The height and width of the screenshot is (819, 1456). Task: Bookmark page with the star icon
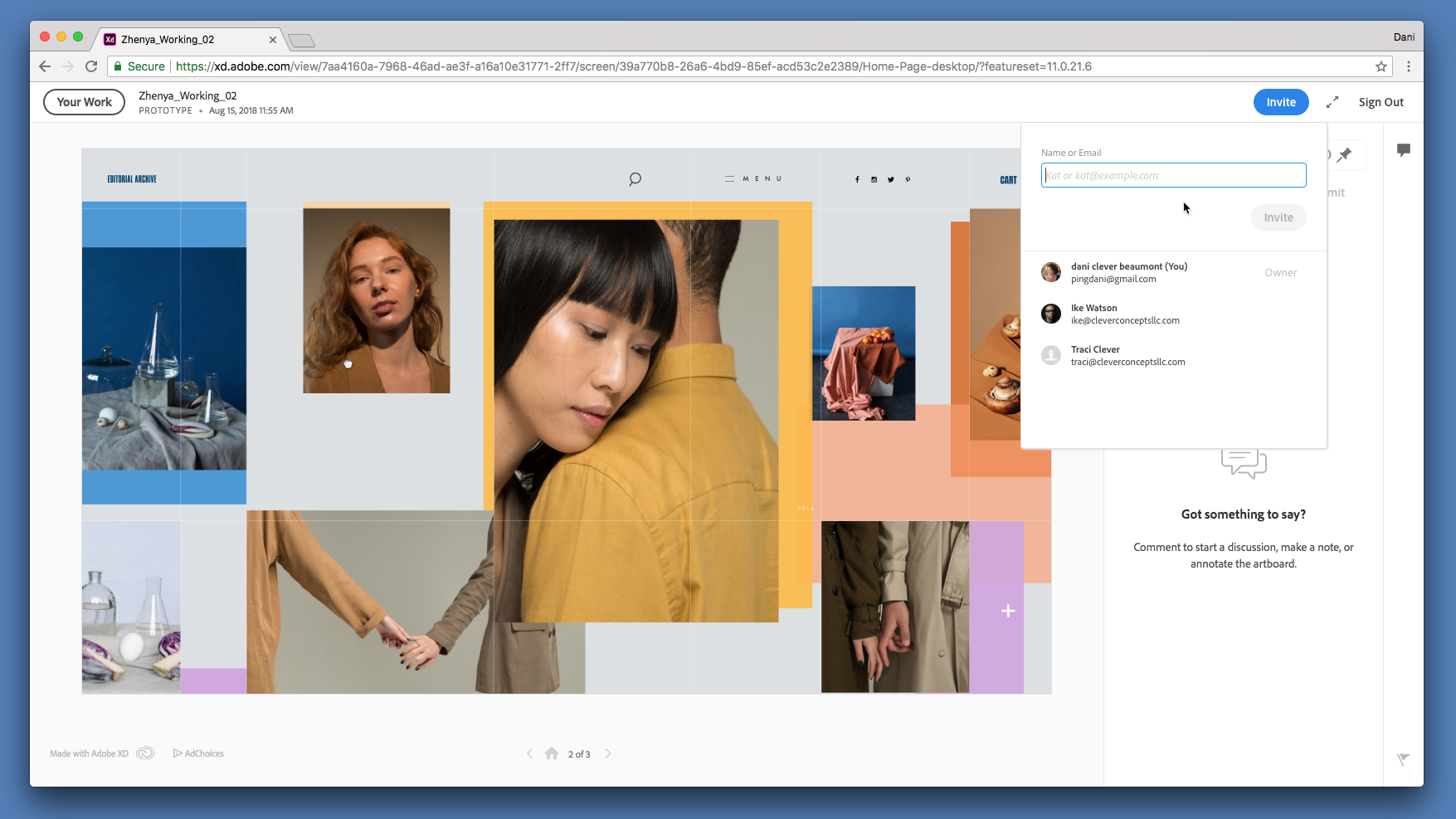pyautogui.click(x=1381, y=66)
